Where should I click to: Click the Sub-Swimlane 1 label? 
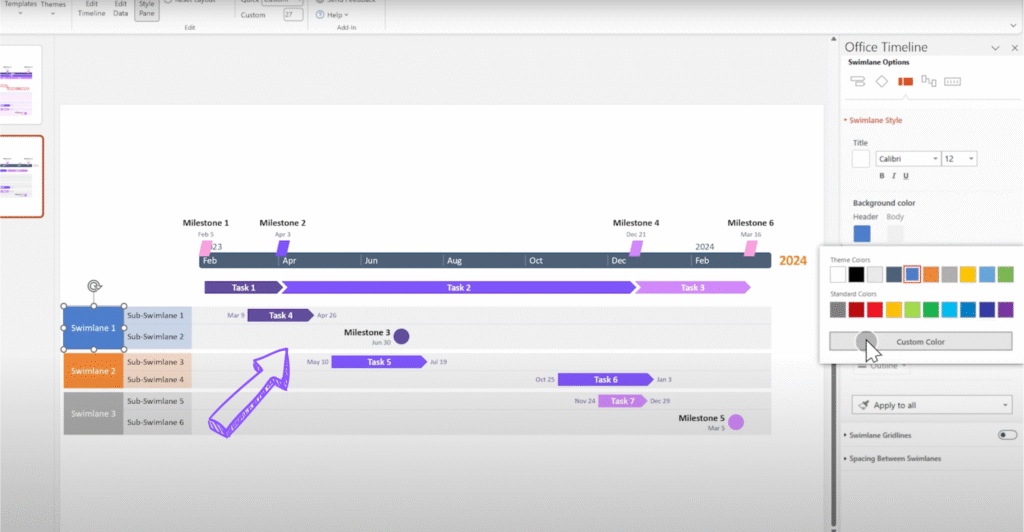coord(155,315)
